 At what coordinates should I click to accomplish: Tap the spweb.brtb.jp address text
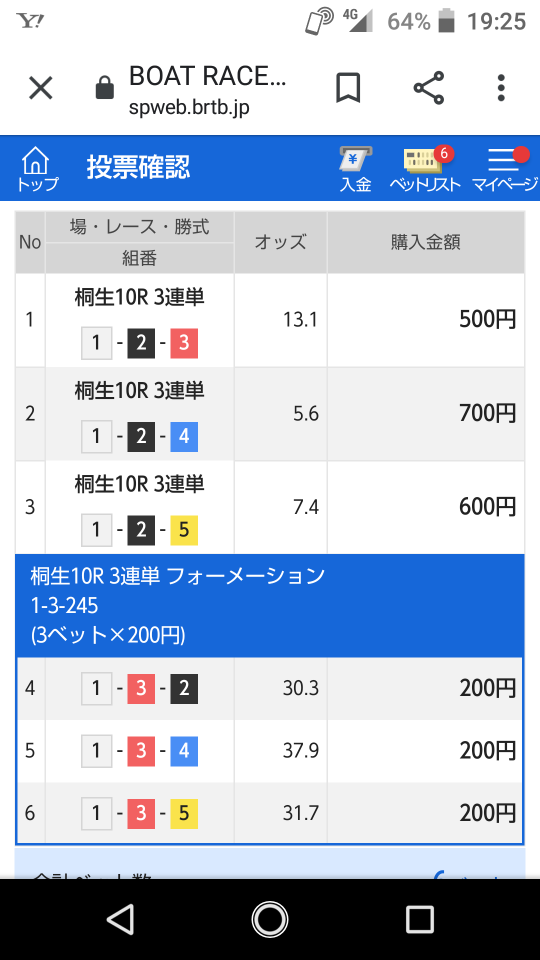tap(190, 108)
